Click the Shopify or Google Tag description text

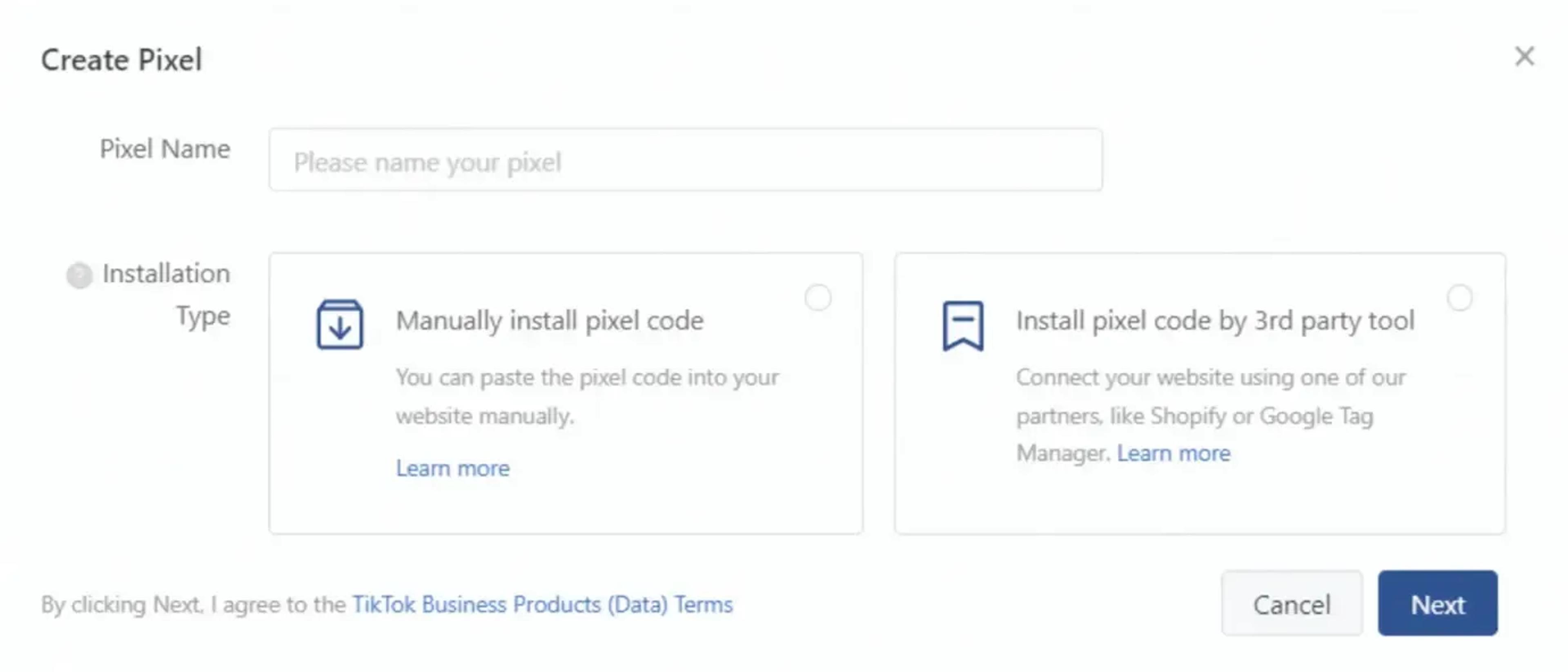1211,415
